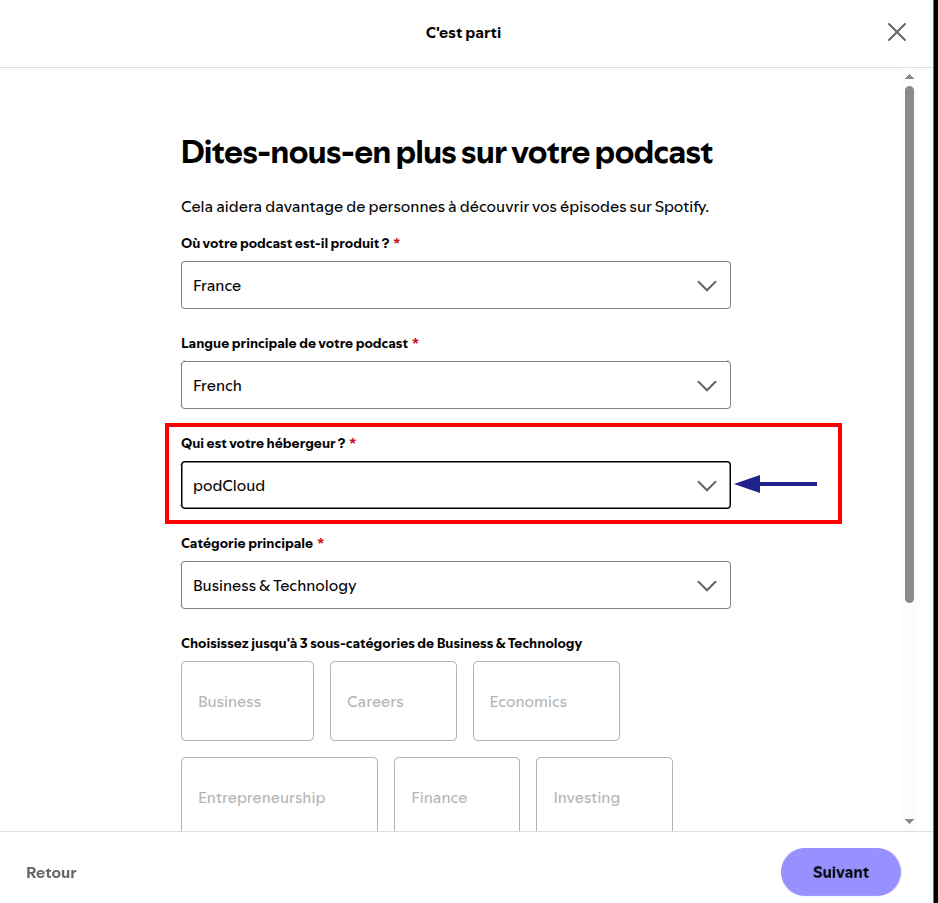The width and height of the screenshot is (938, 903).
Task: Select the Careers subcategory
Action: pos(393,701)
